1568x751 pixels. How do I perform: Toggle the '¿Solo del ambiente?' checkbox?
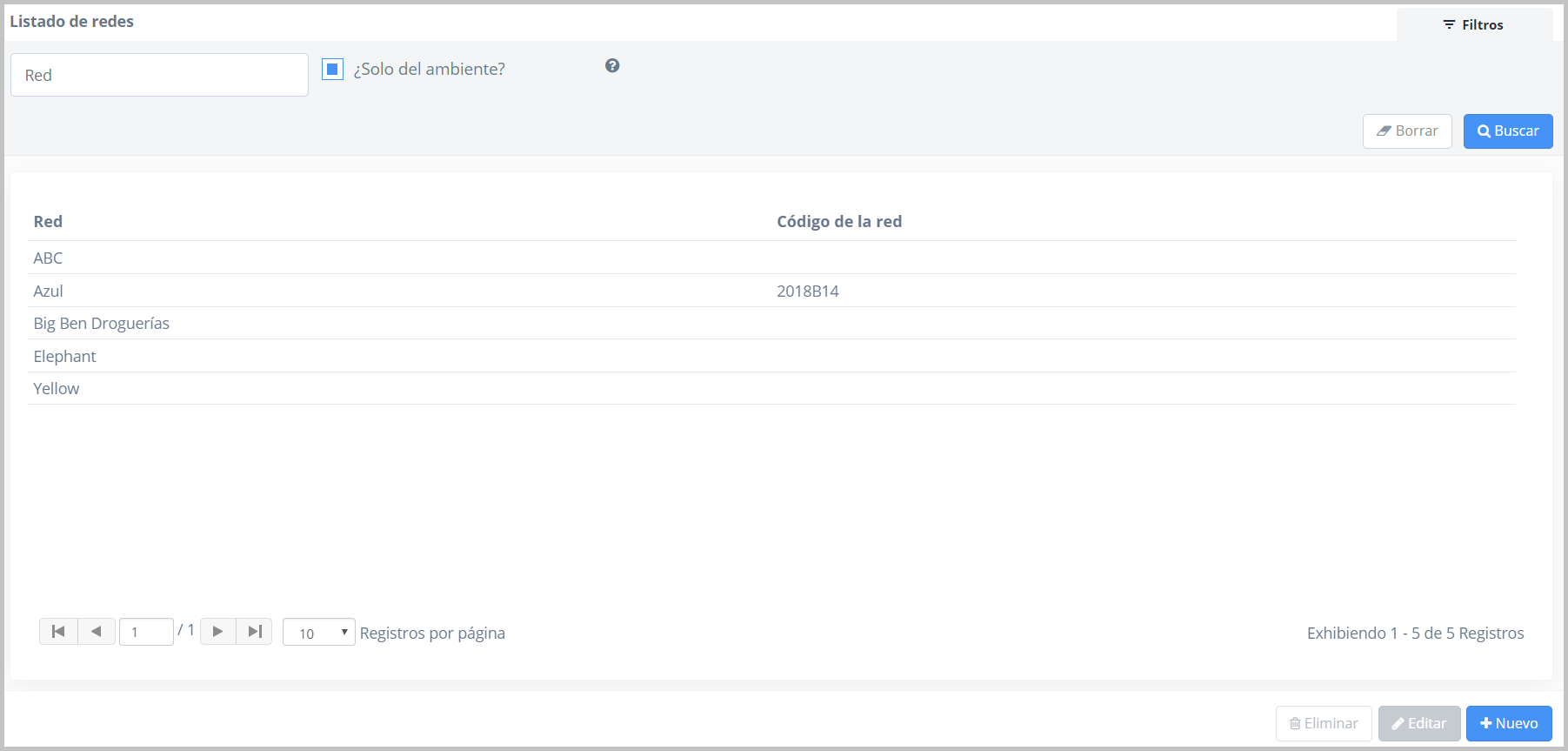tap(332, 70)
